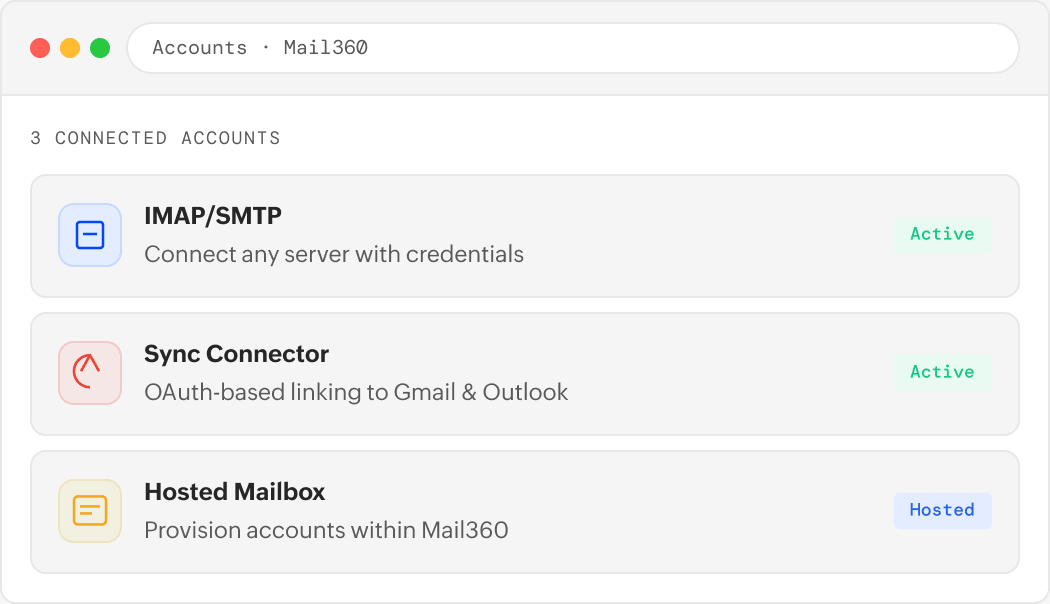The height and width of the screenshot is (604, 1050).
Task: Click the Active badge on Sync Connector
Action: (942, 372)
